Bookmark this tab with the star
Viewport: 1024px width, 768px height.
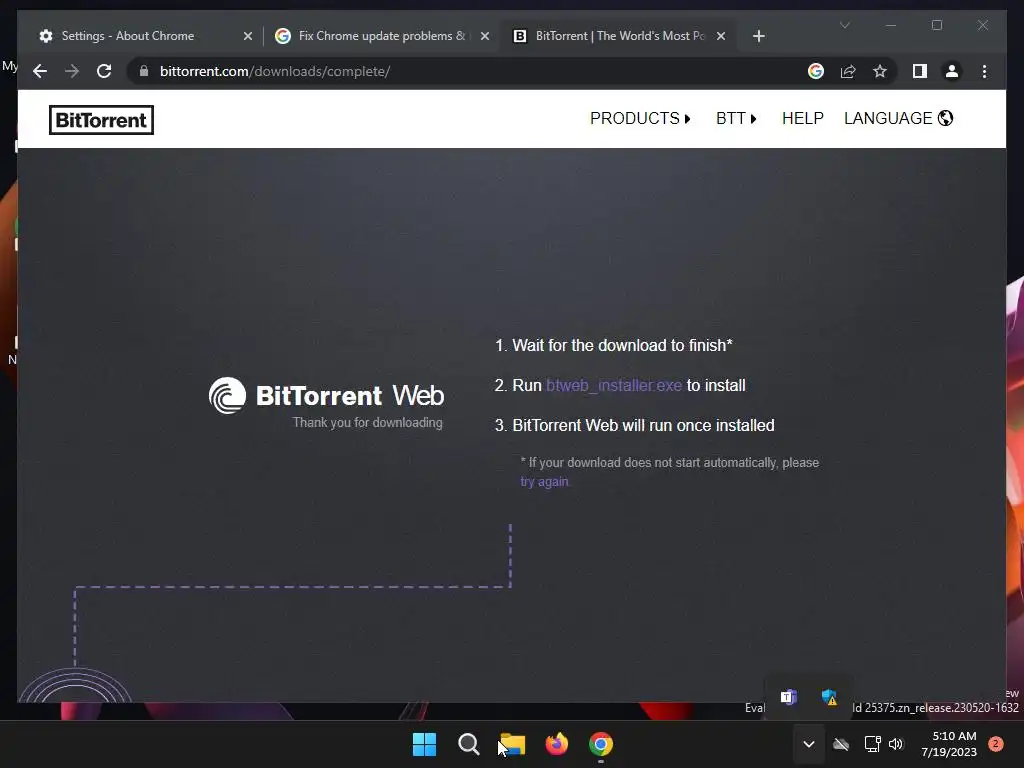pyautogui.click(x=880, y=71)
